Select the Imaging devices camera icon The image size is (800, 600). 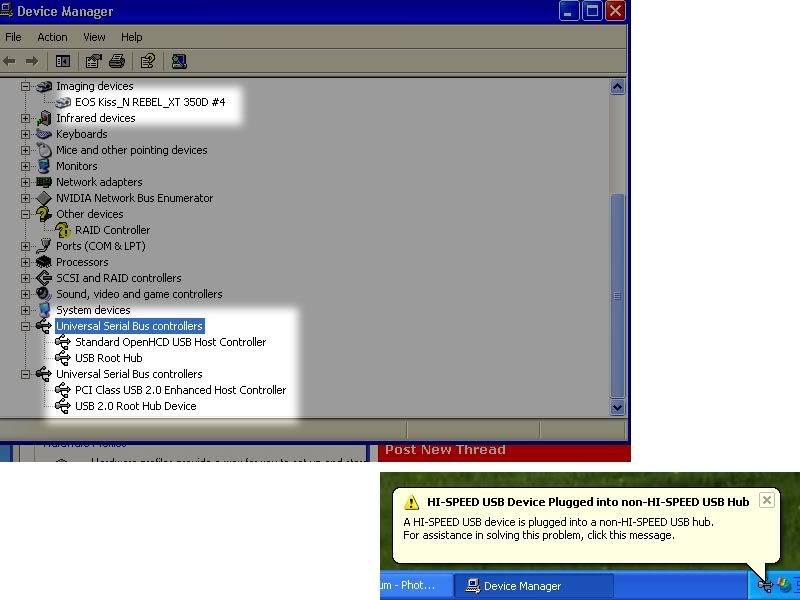44,86
